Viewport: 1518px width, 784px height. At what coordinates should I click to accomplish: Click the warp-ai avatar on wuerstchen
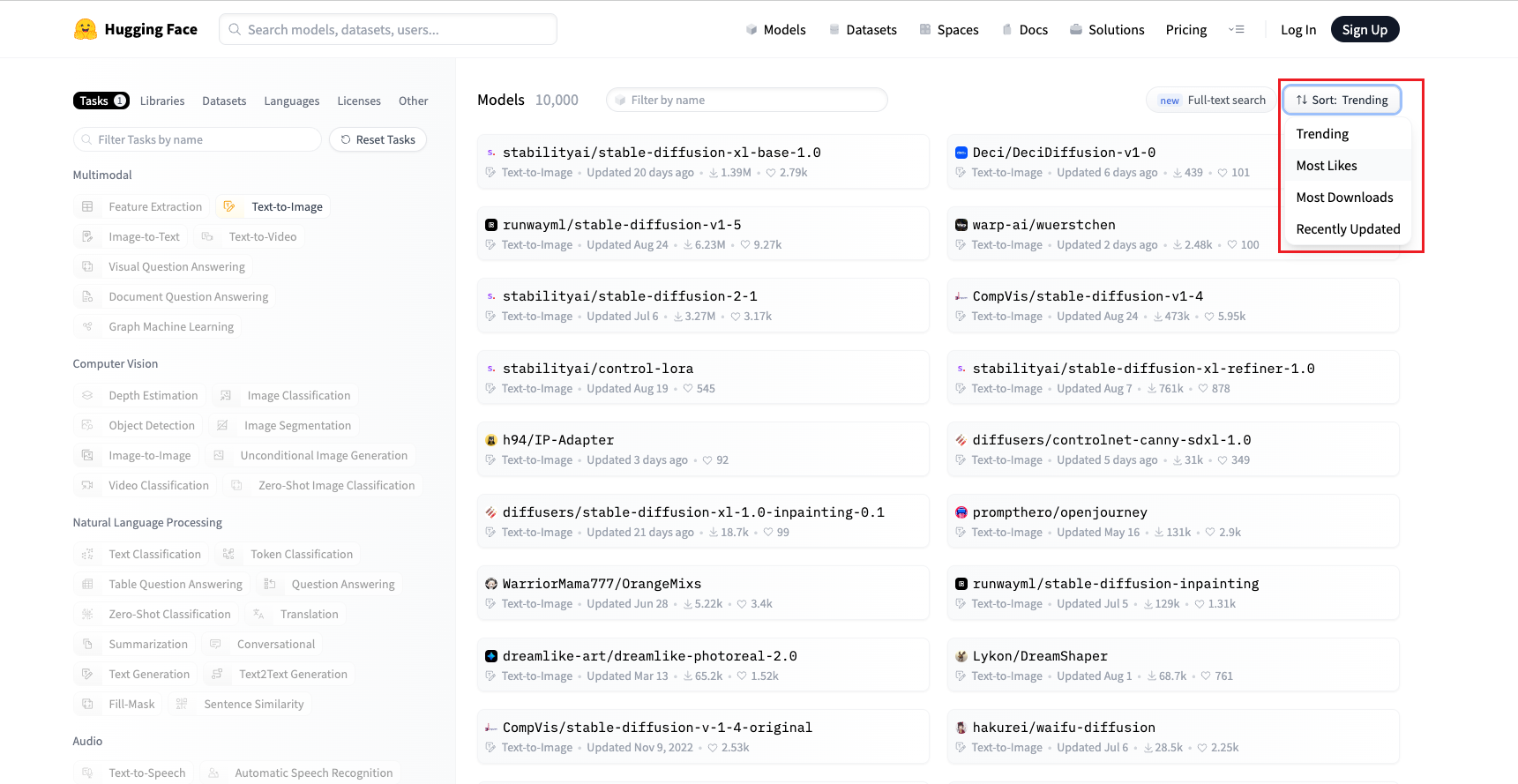961,225
